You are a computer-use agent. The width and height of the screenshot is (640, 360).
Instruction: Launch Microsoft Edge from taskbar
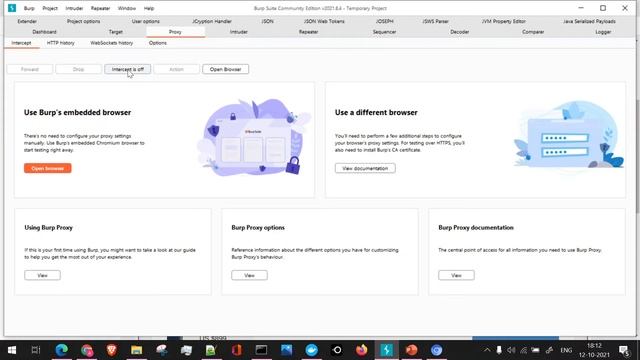coord(62,350)
